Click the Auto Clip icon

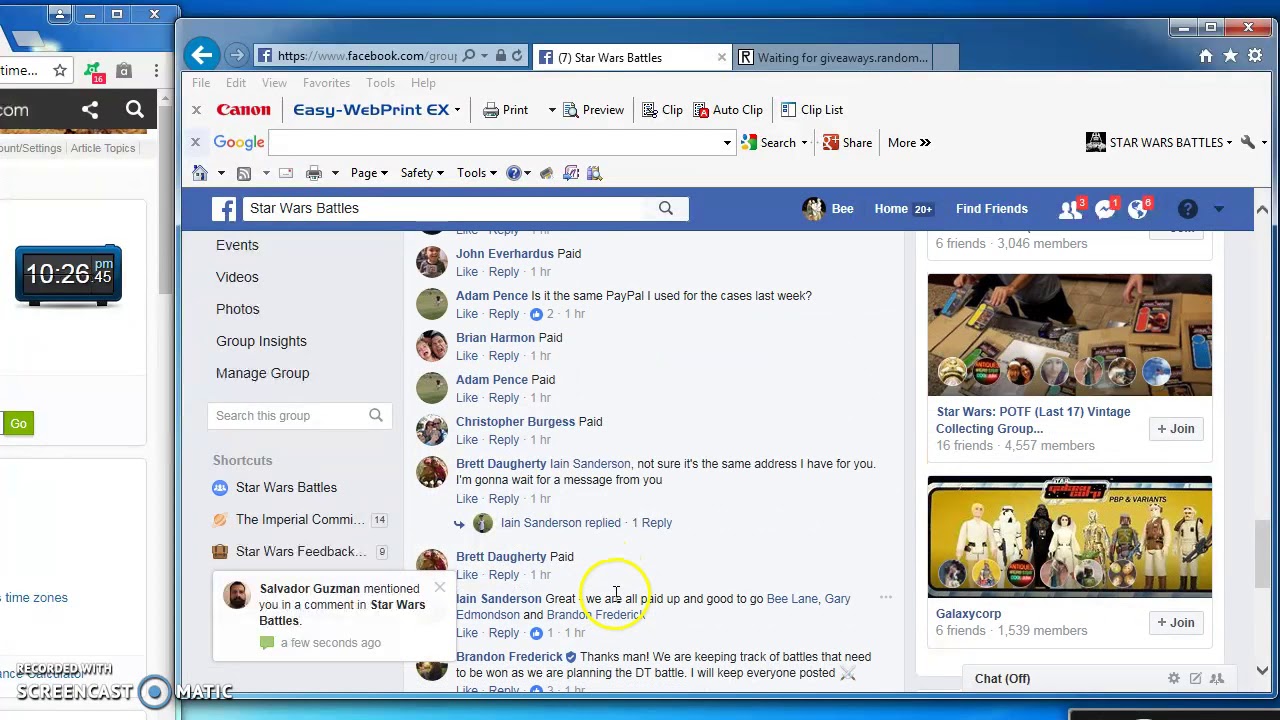click(701, 110)
